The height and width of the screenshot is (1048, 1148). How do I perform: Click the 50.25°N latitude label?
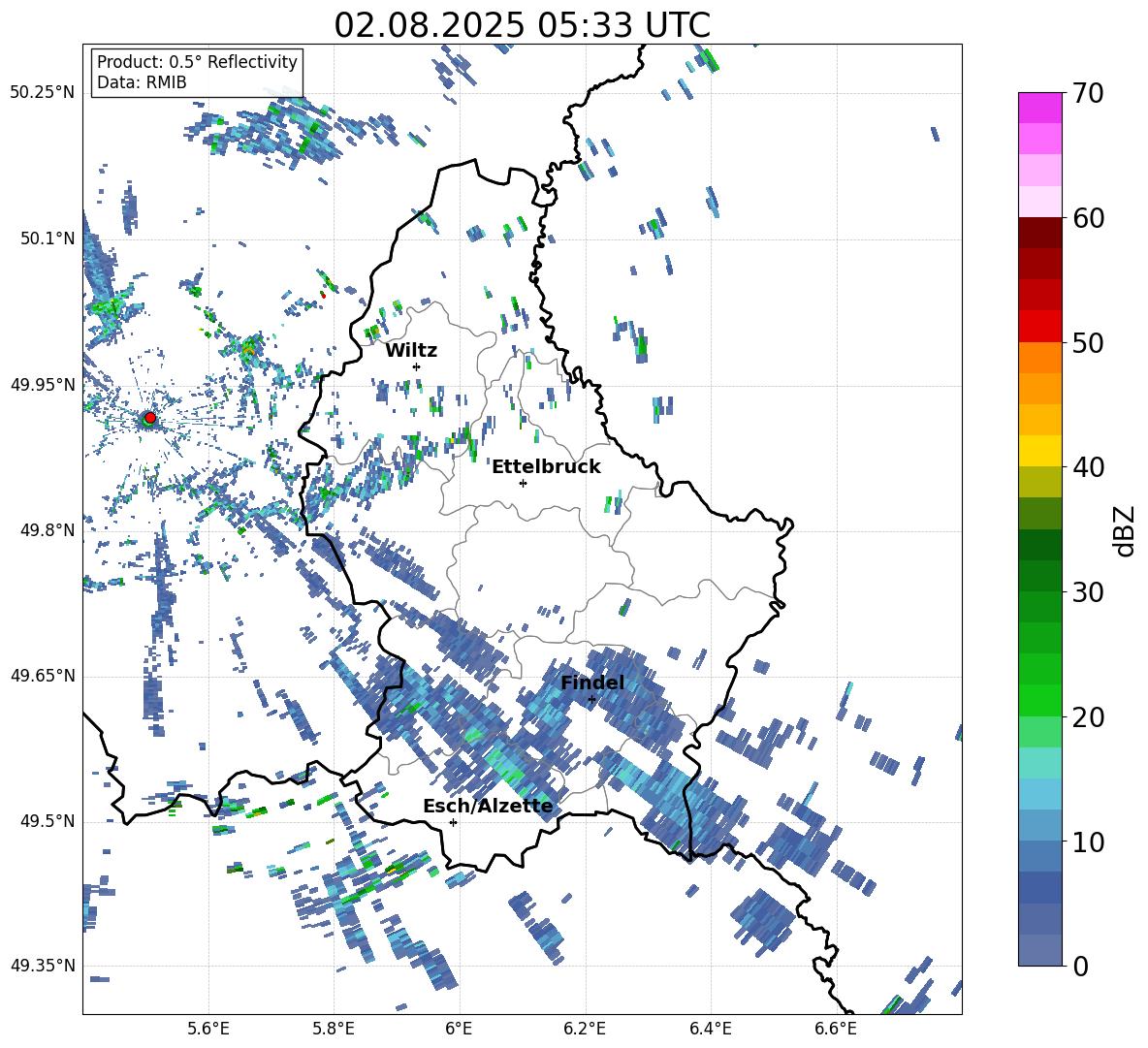click(43, 93)
